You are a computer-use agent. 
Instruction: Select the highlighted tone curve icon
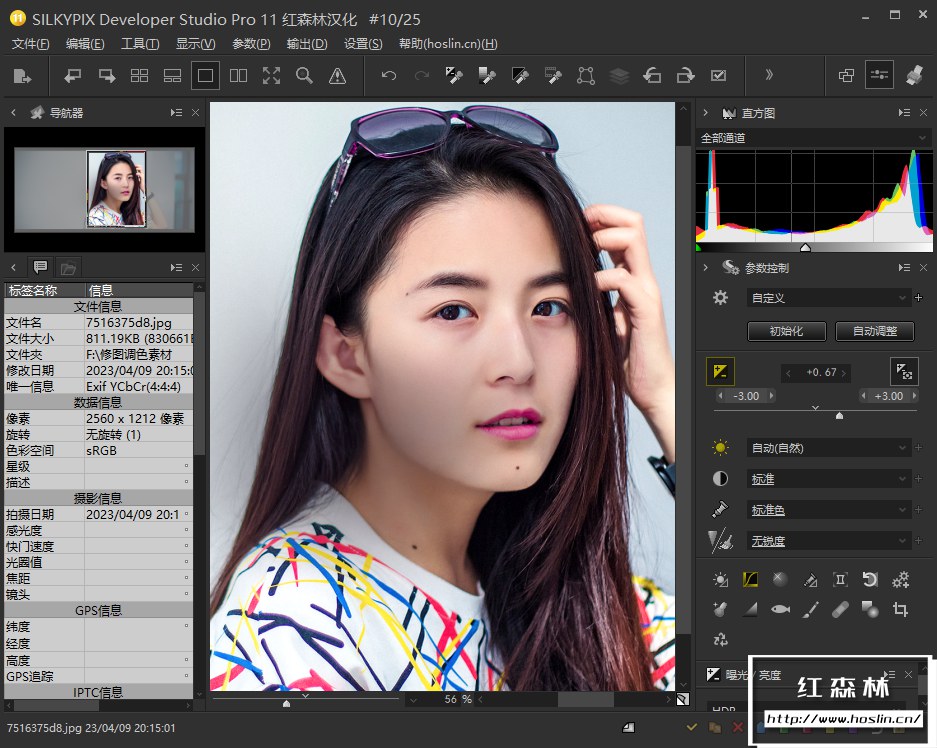click(749, 578)
